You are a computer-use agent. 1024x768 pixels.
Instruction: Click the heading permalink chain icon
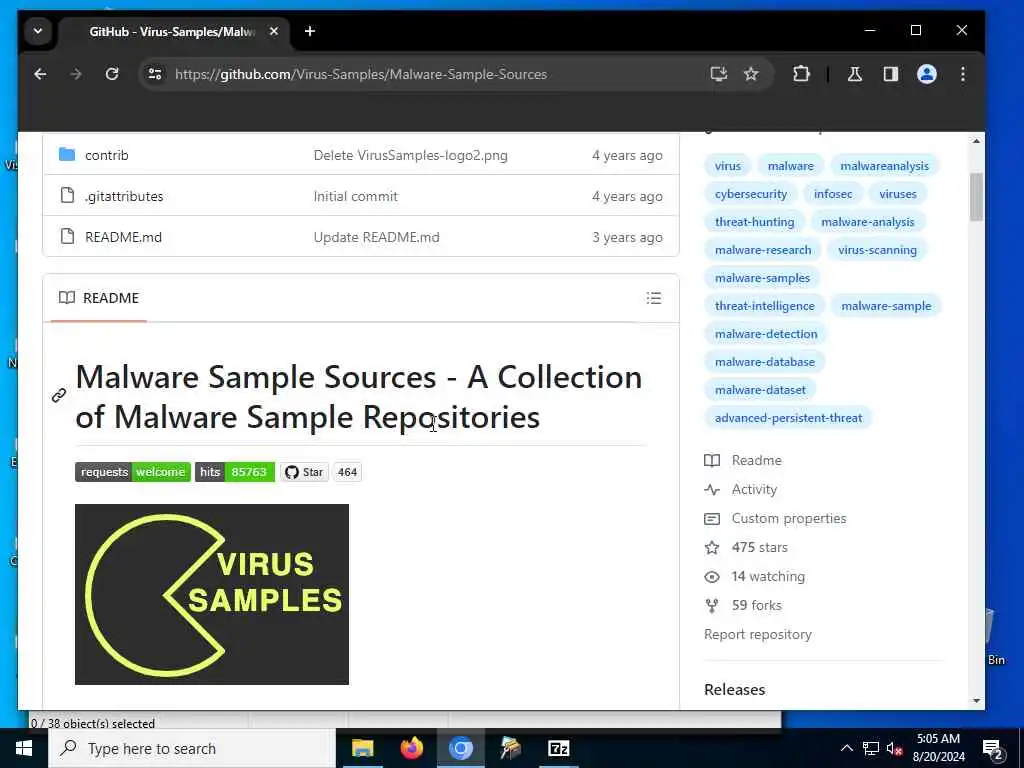[59, 396]
